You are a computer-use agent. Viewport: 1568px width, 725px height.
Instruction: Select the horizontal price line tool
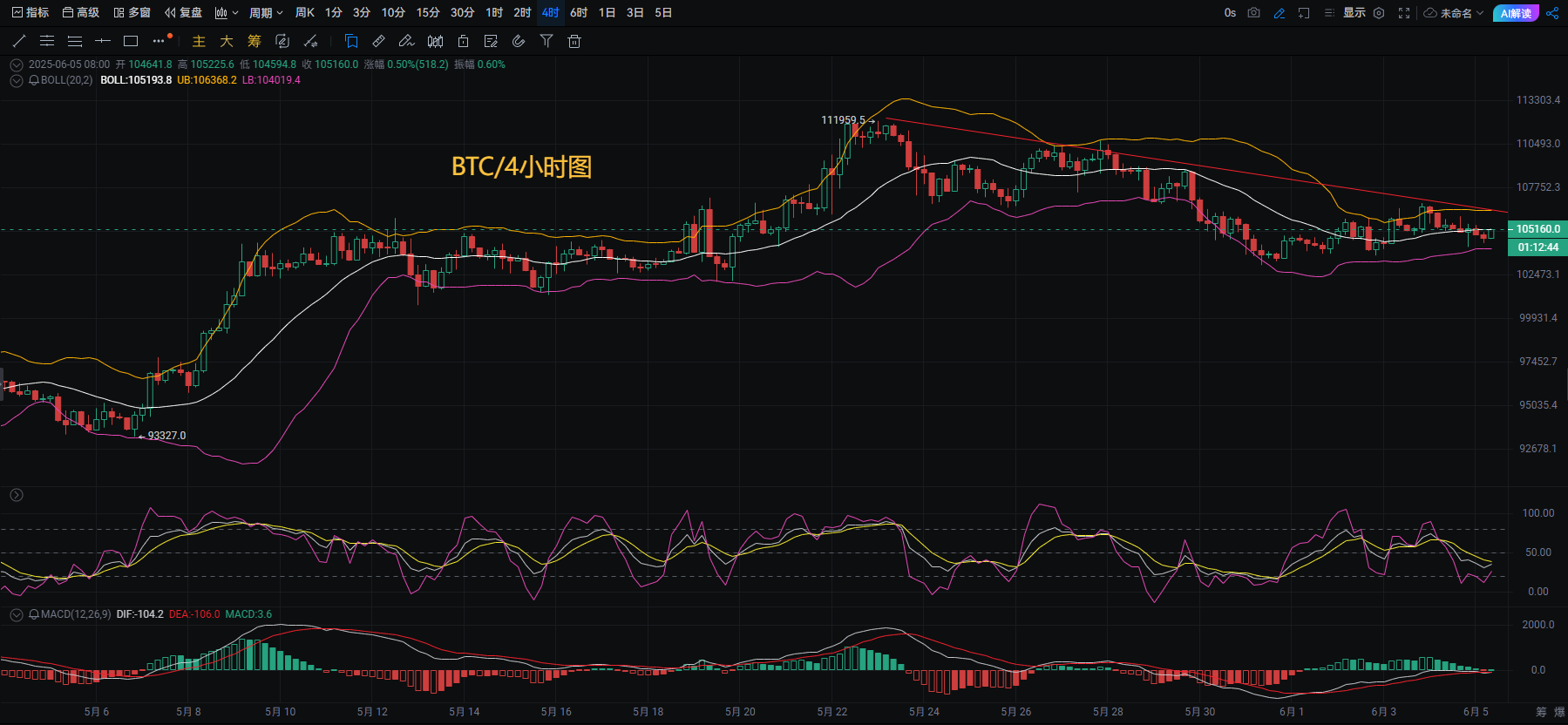point(103,41)
